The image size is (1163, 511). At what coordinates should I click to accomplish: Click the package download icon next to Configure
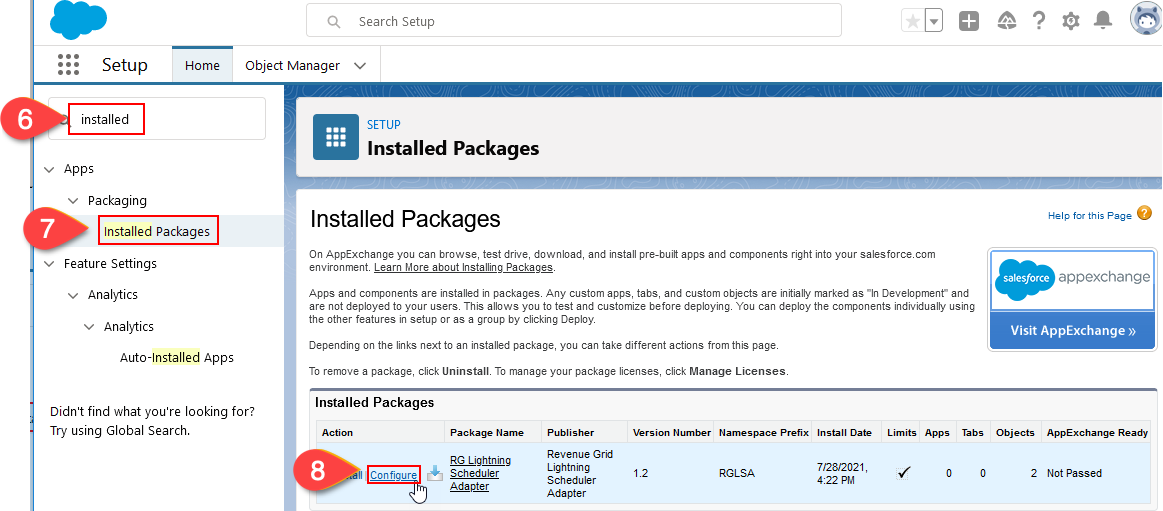click(435, 474)
